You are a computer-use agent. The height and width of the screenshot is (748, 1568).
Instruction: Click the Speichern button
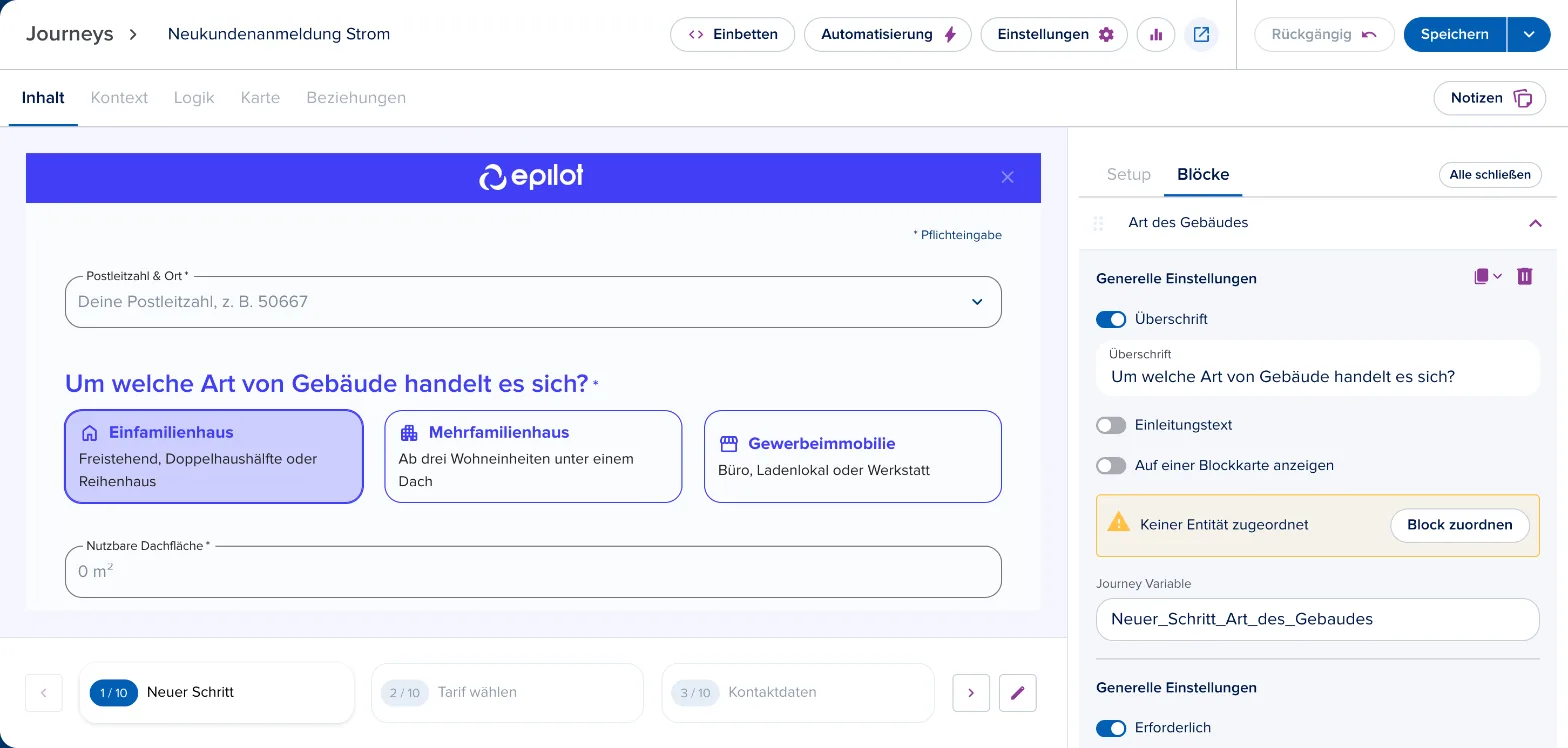[x=1455, y=34]
